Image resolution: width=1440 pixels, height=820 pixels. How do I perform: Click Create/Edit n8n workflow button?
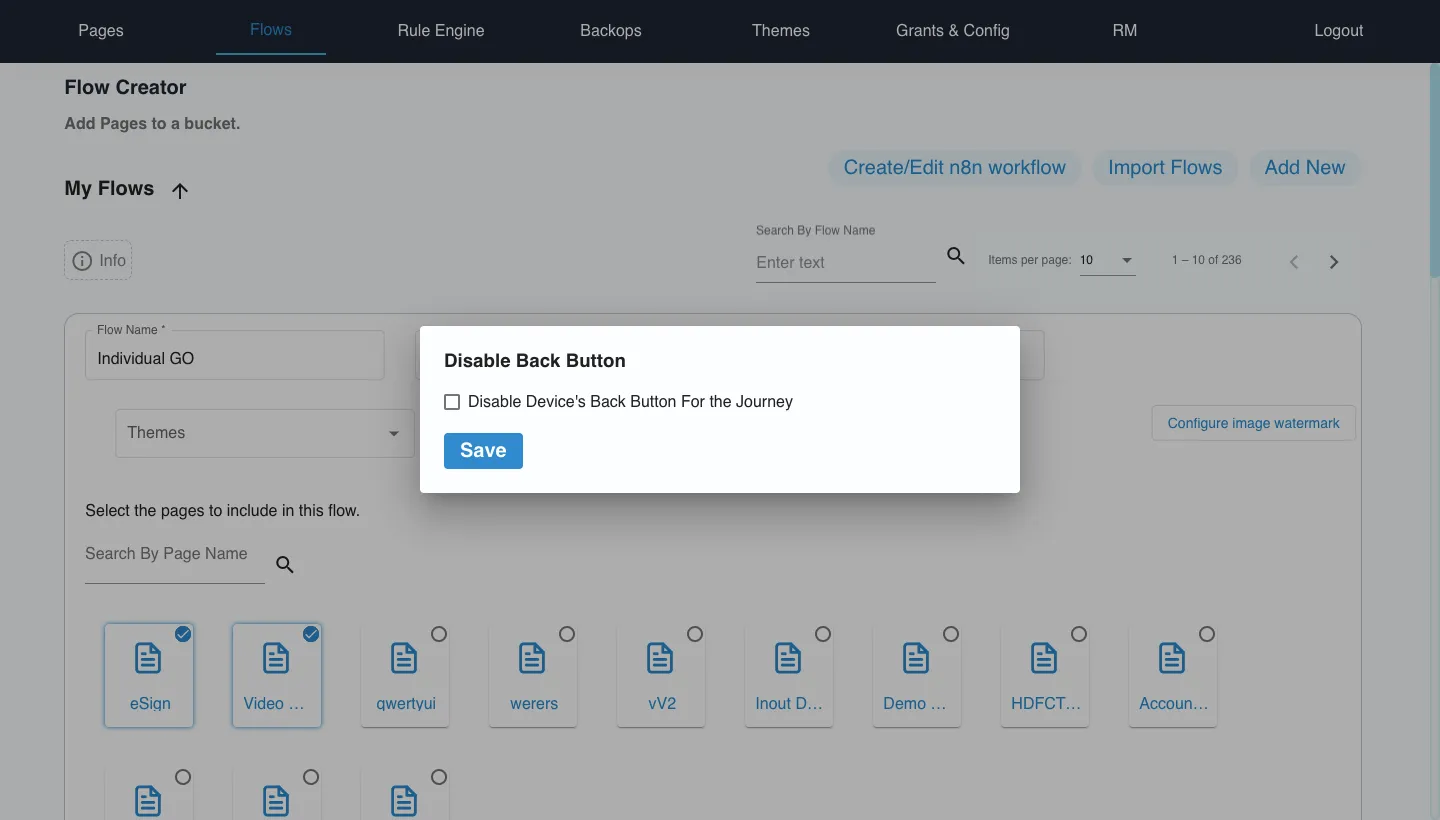point(955,168)
